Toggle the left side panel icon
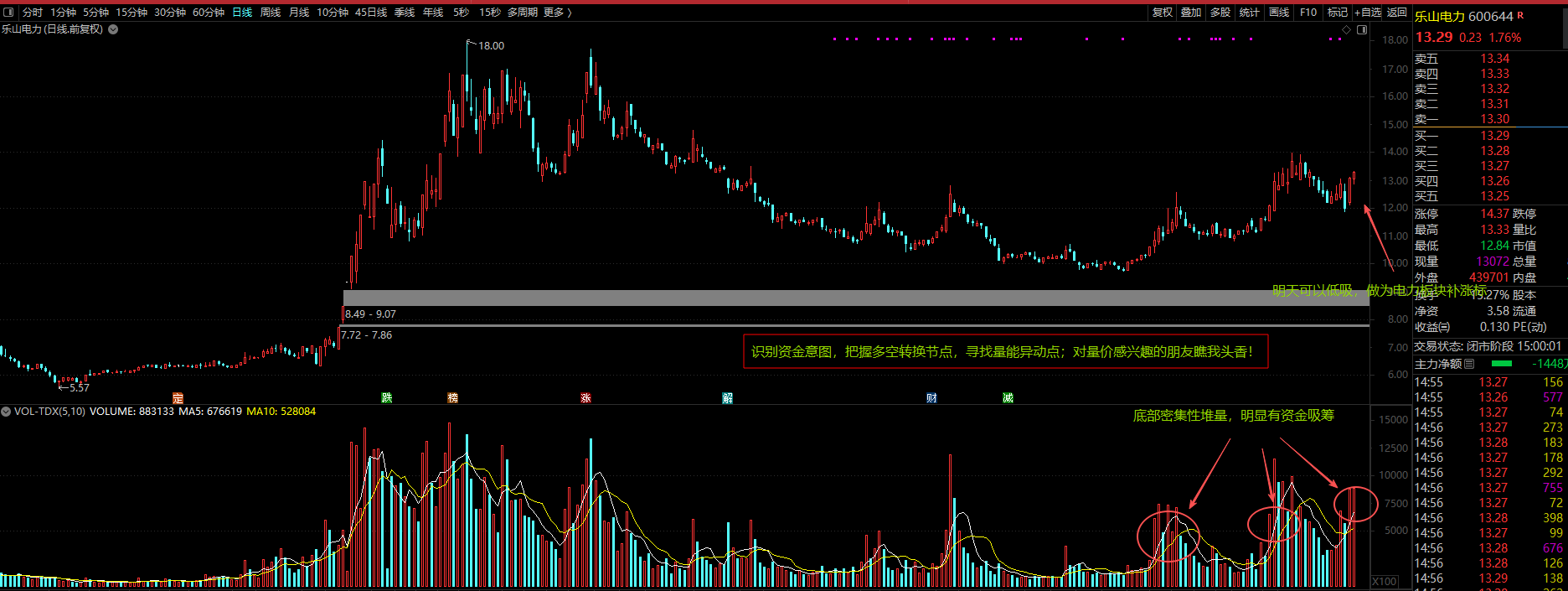The height and width of the screenshot is (591, 1568). pyautogui.click(x=8, y=13)
